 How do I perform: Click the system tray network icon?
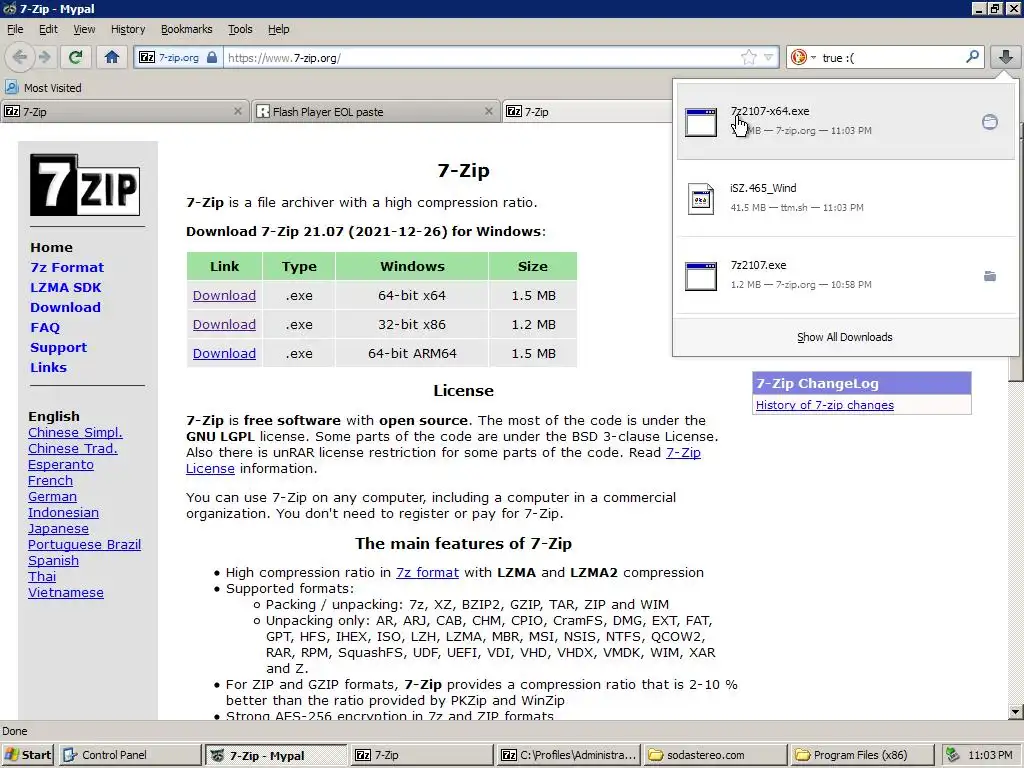pyautogui.click(x=952, y=755)
